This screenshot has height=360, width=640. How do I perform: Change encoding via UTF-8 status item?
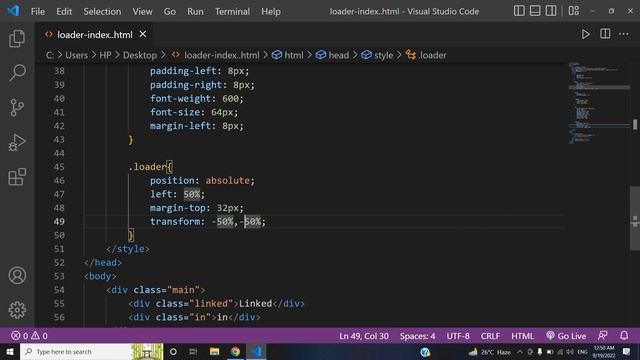point(458,336)
